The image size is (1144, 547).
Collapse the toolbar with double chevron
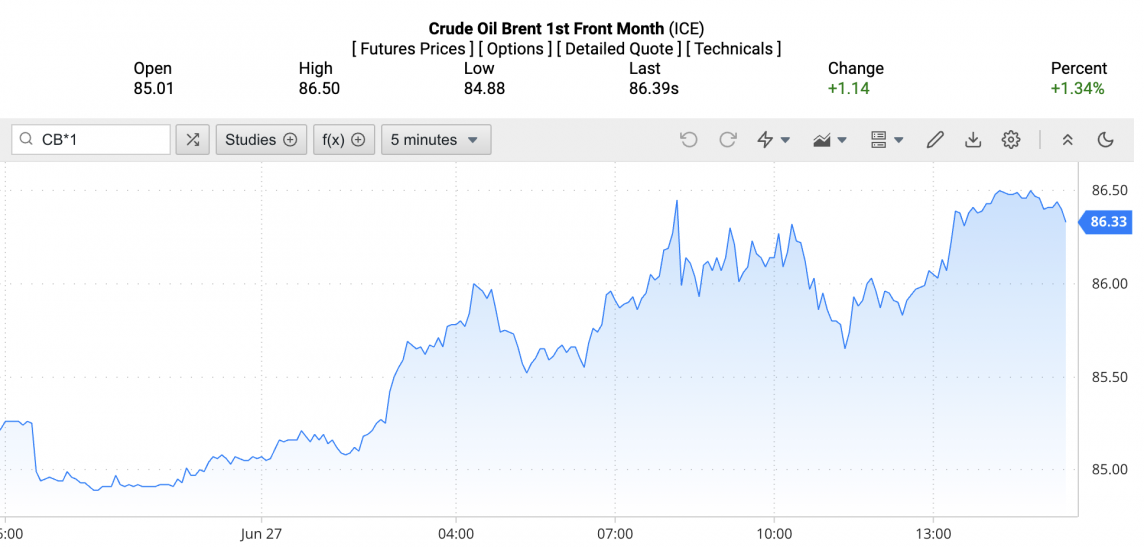click(x=1068, y=140)
